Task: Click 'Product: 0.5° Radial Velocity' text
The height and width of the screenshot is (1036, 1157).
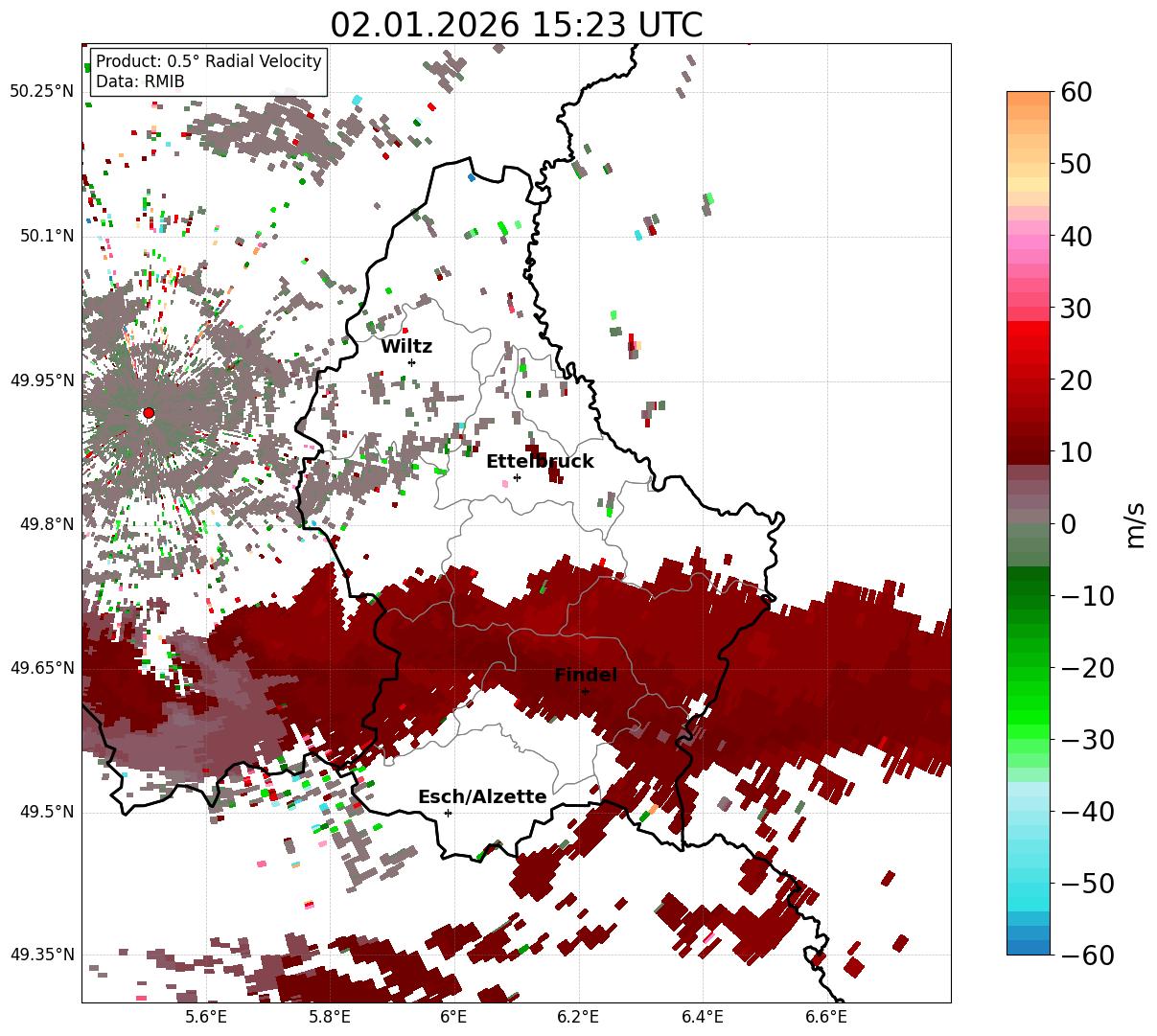Action: point(209,61)
